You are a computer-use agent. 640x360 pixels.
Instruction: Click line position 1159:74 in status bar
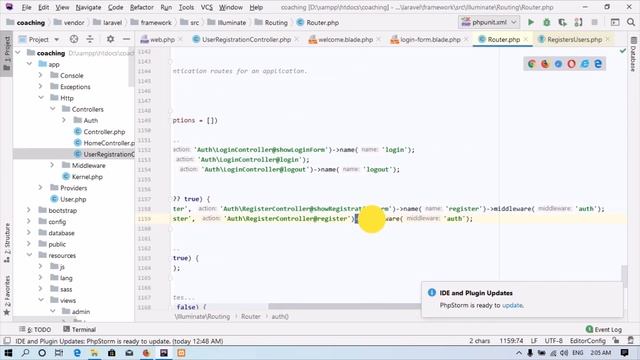tap(511, 340)
